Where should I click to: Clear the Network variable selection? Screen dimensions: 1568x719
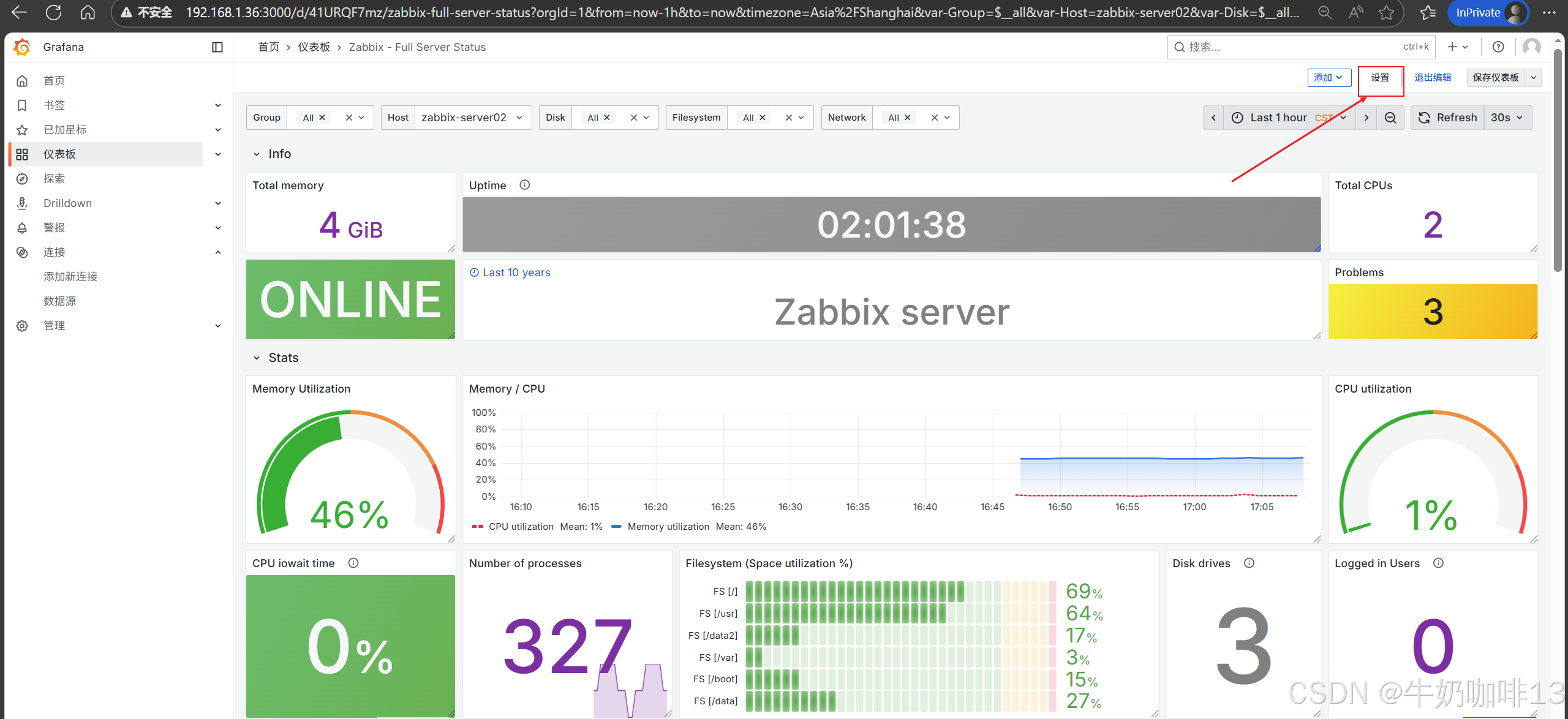[x=935, y=118]
